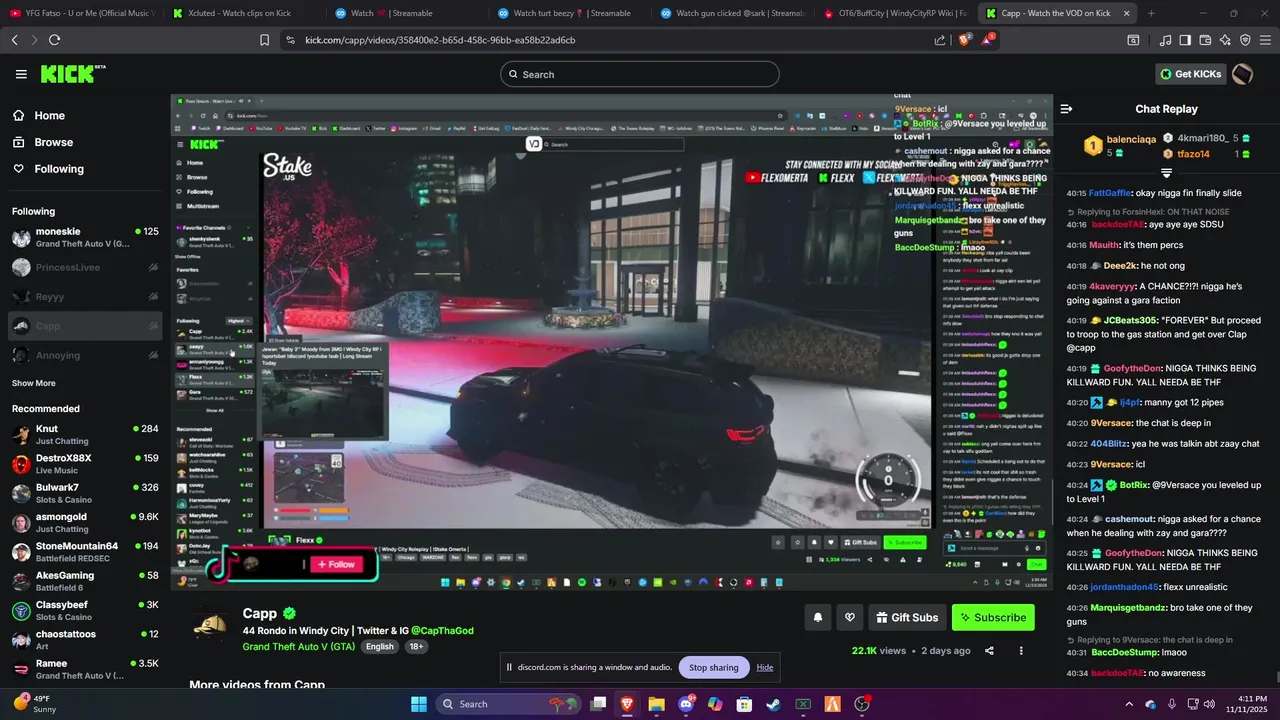Collapse the Chat Replay panel

pos(1066,109)
